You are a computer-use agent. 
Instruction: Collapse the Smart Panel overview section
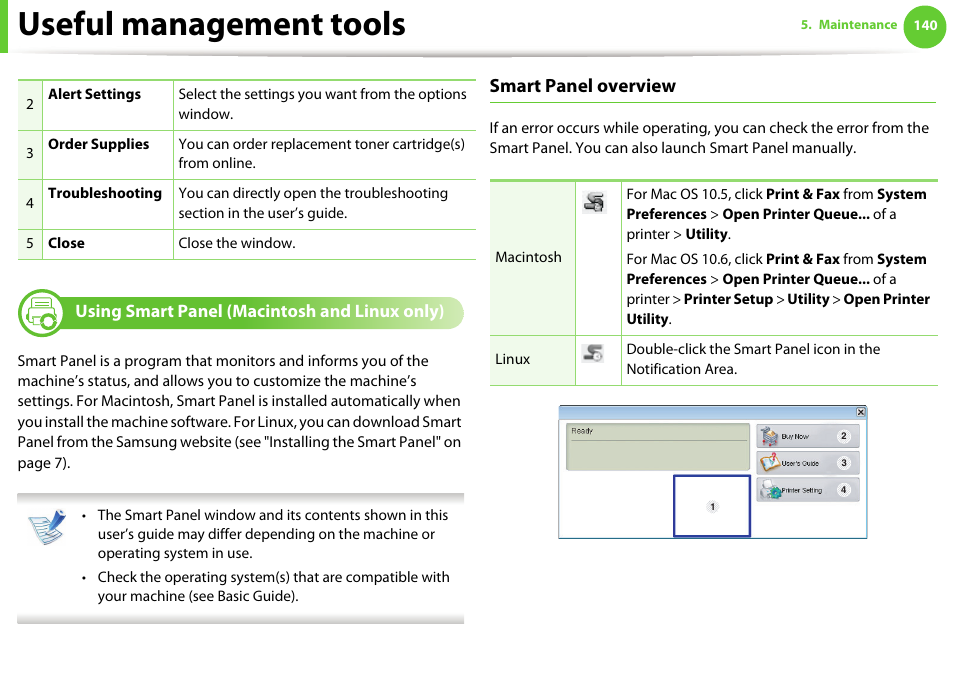583,86
